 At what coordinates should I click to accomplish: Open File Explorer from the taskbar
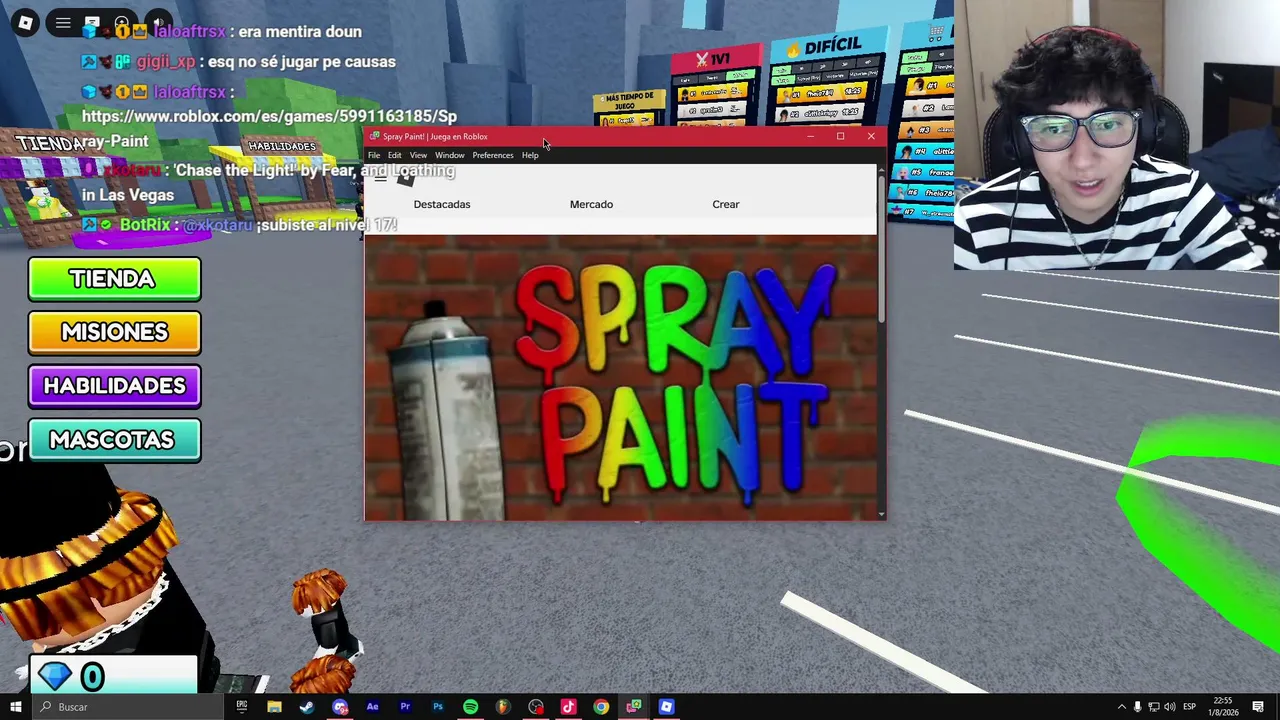[274, 707]
